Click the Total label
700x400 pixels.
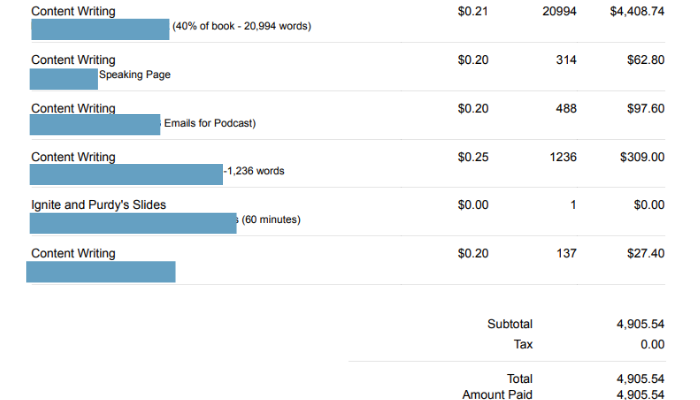tap(520, 379)
